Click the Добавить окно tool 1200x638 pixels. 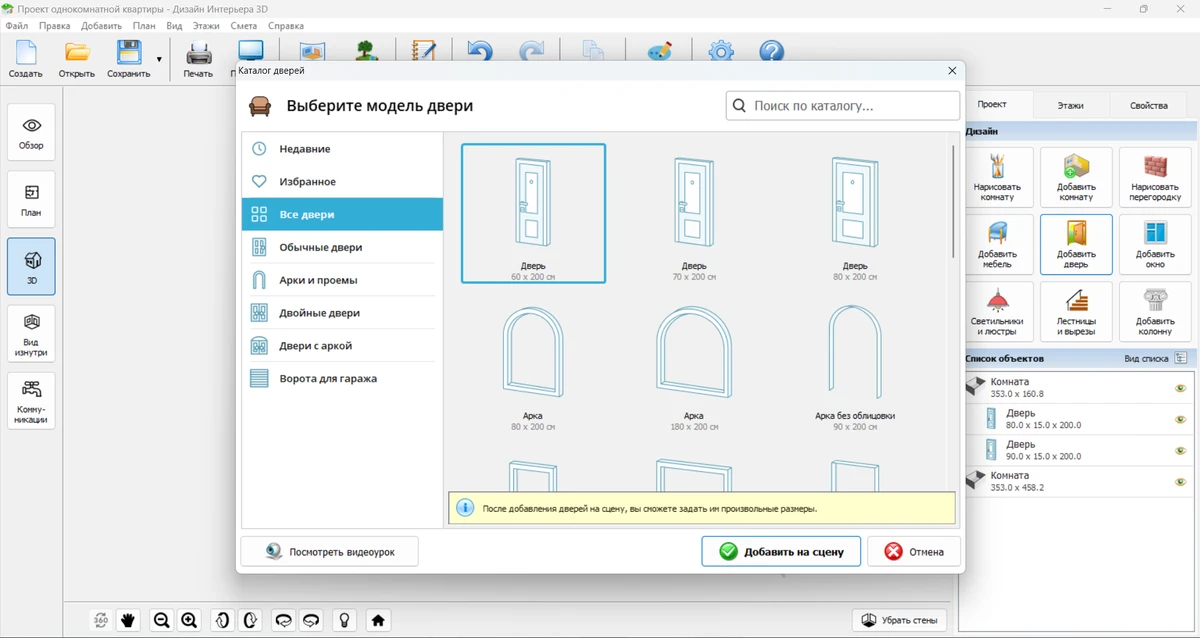[x=1155, y=244]
